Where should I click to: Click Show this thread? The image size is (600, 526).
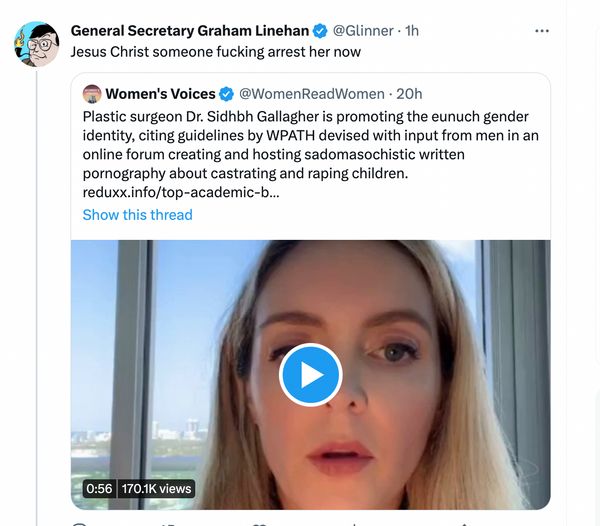137,215
